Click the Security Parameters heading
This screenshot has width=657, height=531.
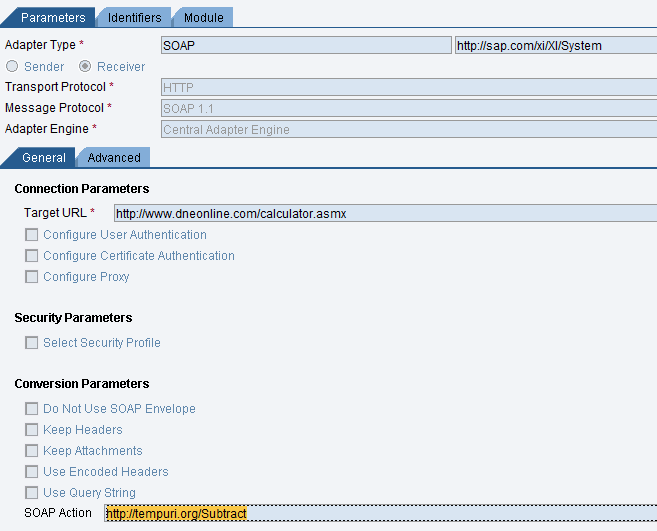pyautogui.click(x=73, y=318)
